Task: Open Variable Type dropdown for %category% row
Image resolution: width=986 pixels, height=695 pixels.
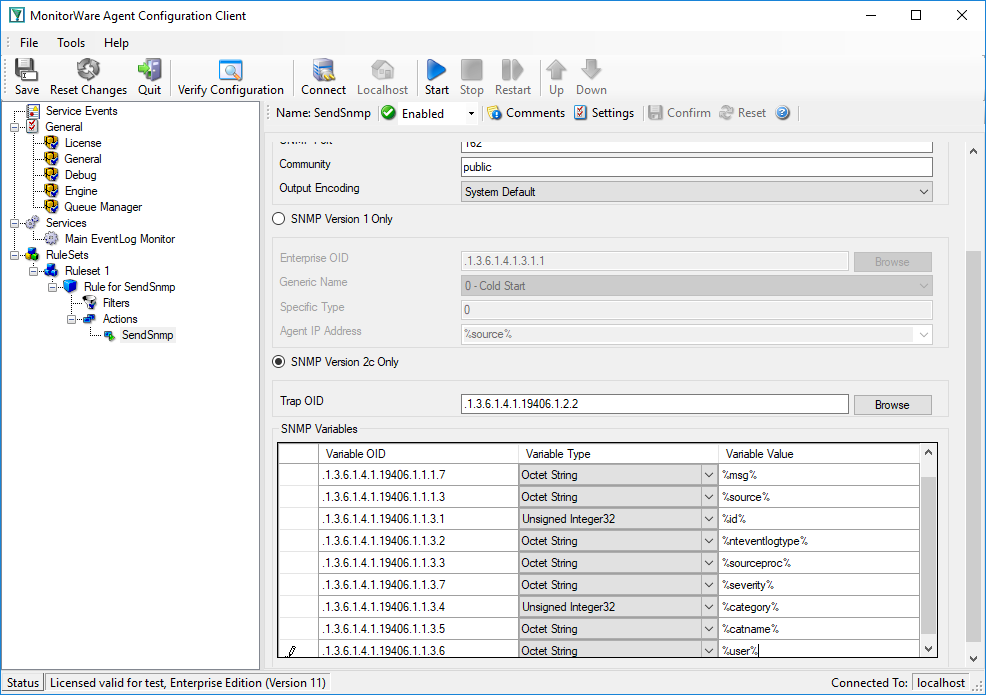Action: [x=709, y=607]
